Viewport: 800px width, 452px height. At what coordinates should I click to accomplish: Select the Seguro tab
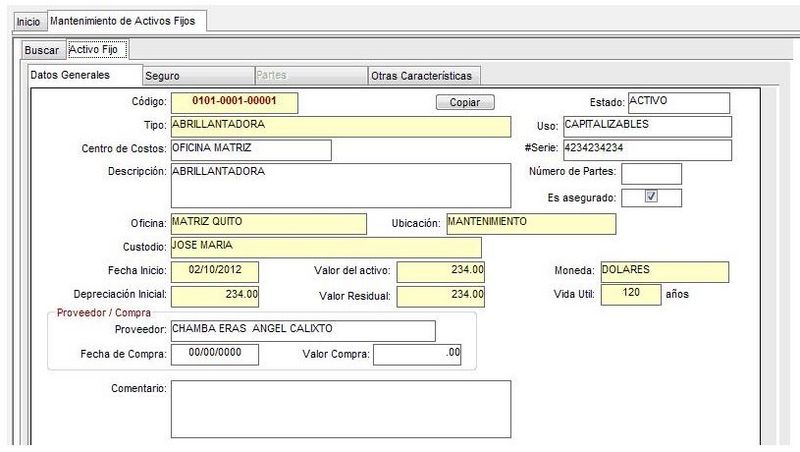[x=162, y=75]
